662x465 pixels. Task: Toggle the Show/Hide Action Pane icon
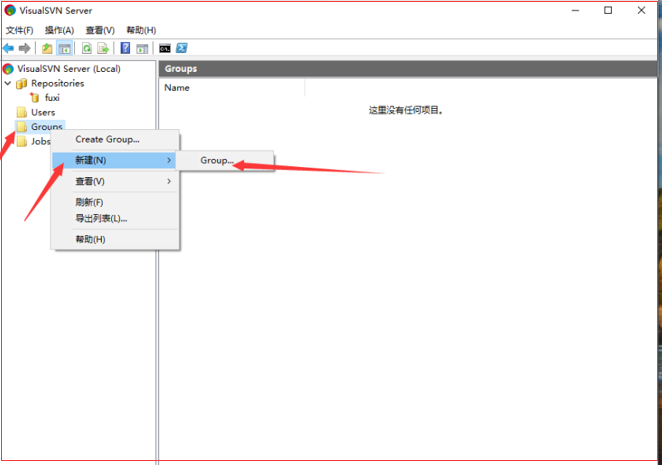click(142, 48)
